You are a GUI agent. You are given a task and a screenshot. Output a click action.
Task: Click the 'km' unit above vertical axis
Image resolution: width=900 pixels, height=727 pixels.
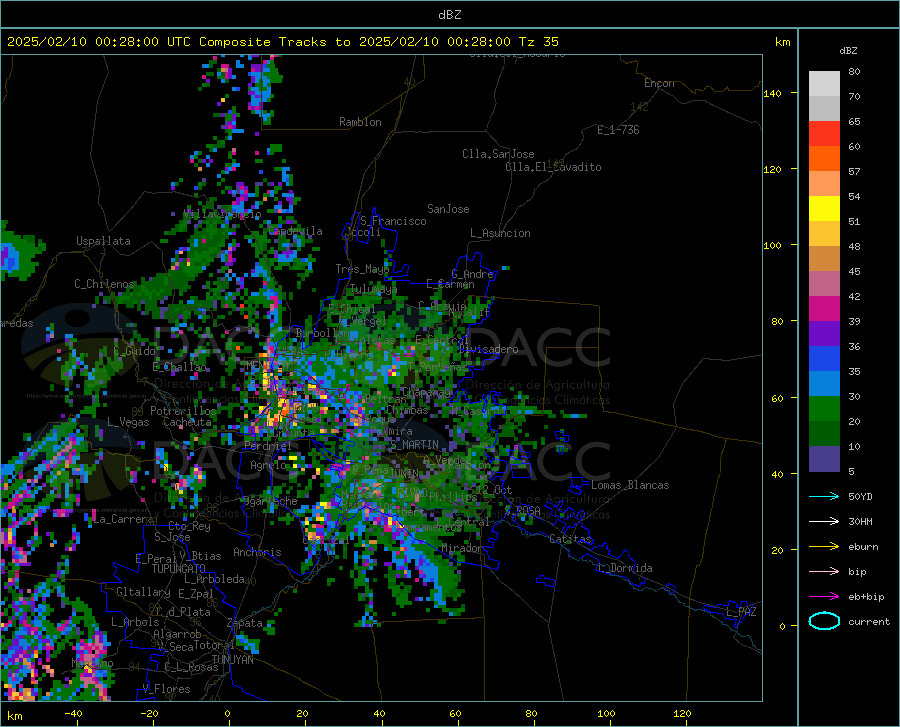pyautogui.click(x=782, y=42)
